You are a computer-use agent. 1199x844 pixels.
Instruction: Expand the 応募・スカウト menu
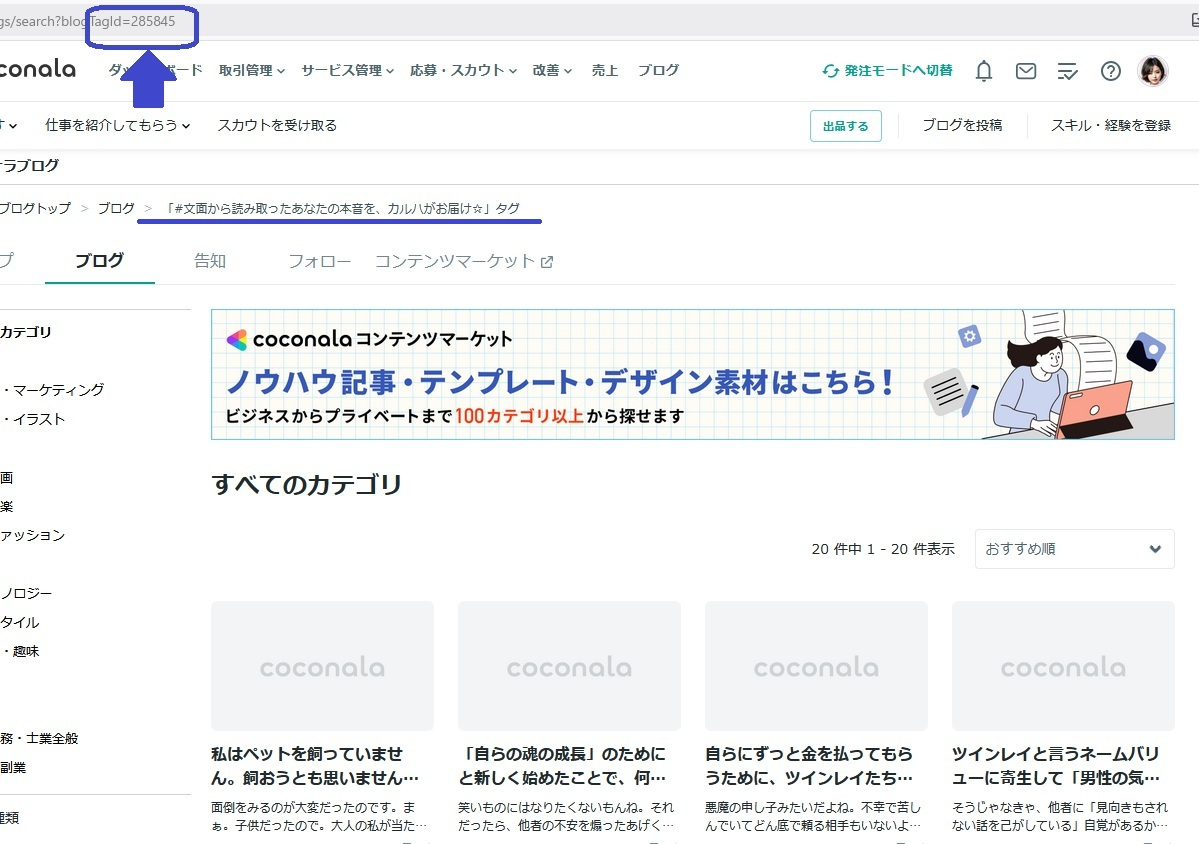tap(463, 70)
